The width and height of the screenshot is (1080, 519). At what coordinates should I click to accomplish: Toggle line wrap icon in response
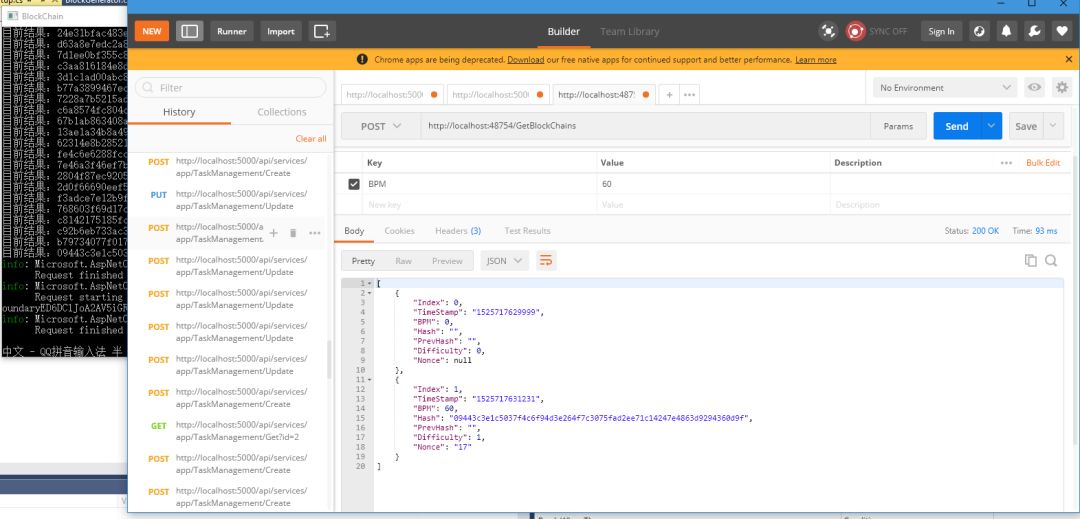pos(546,260)
